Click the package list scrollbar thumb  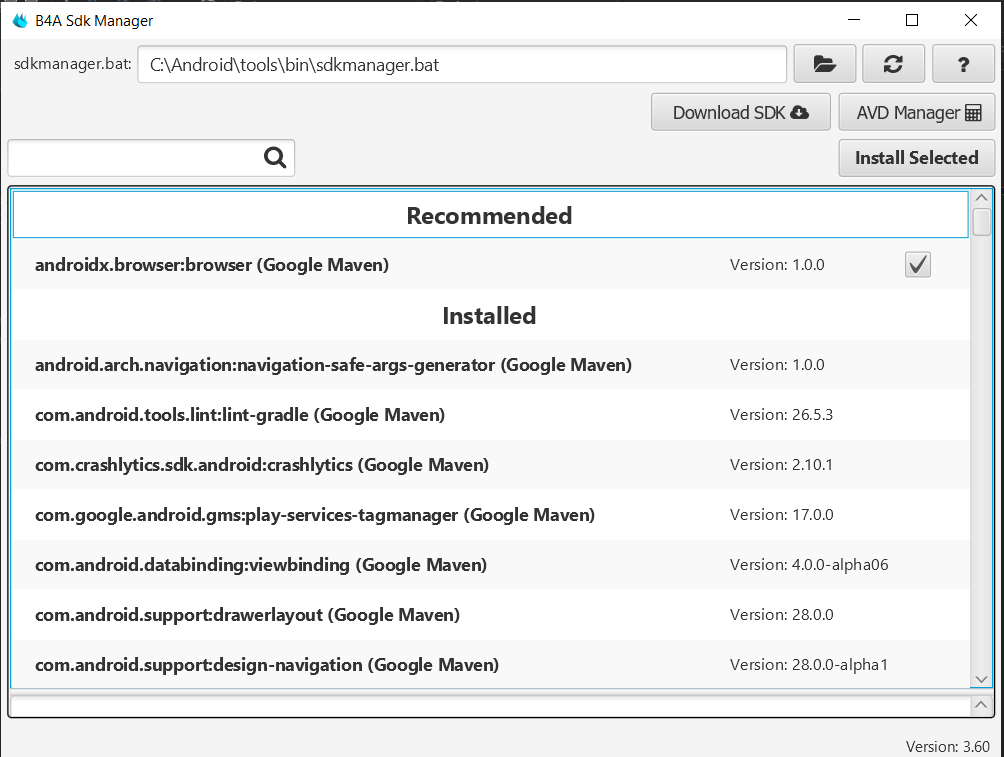pyautogui.click(x=981, y=222)
